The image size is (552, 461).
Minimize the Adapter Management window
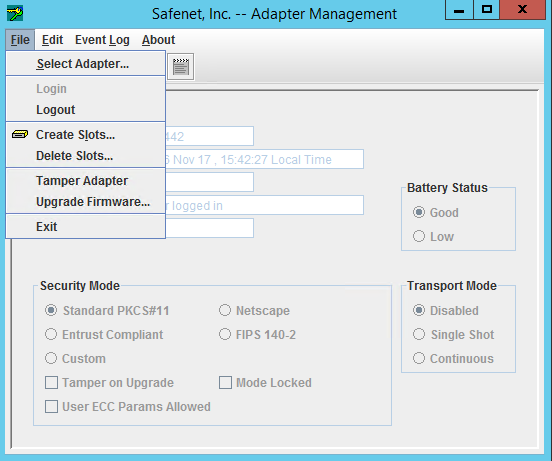[459, 10]
